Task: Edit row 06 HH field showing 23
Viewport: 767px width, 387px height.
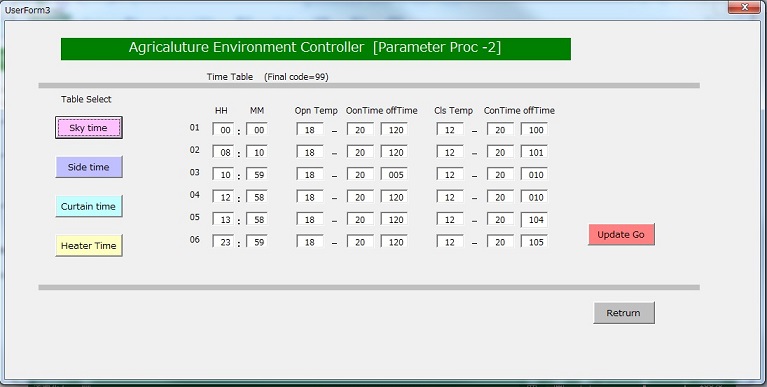Action: [x=223, y=242]
